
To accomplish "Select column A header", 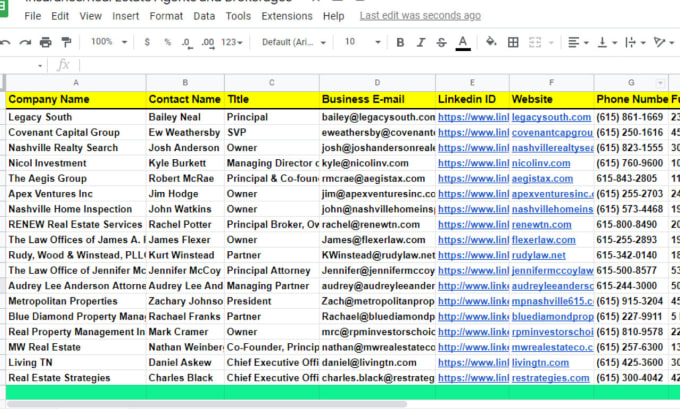I will [x=76, y=82].
